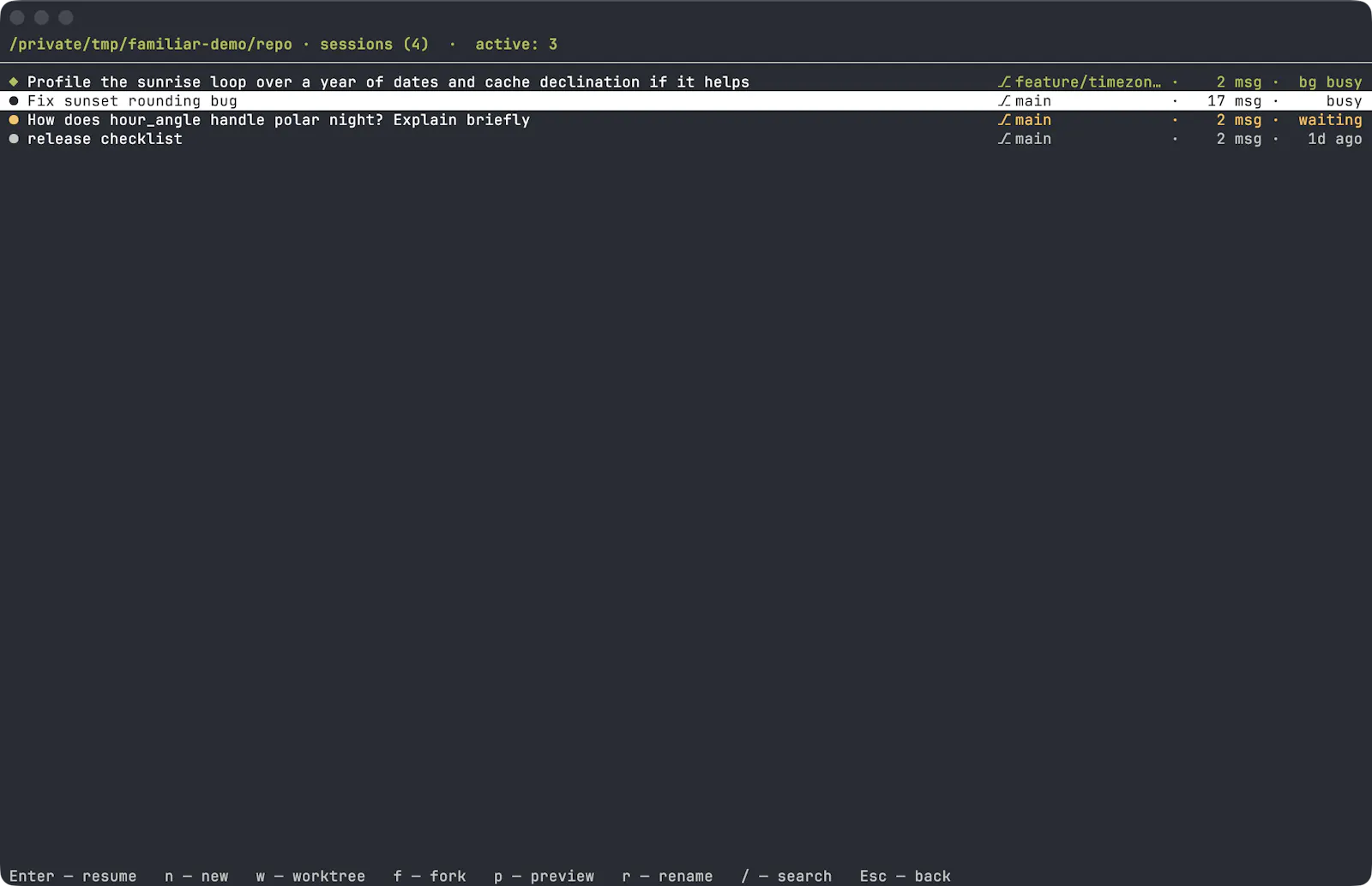Screen dimensions: 1372x886
Task: Click the branch icon beside feature/timezon…
Action: [1004, 81]
